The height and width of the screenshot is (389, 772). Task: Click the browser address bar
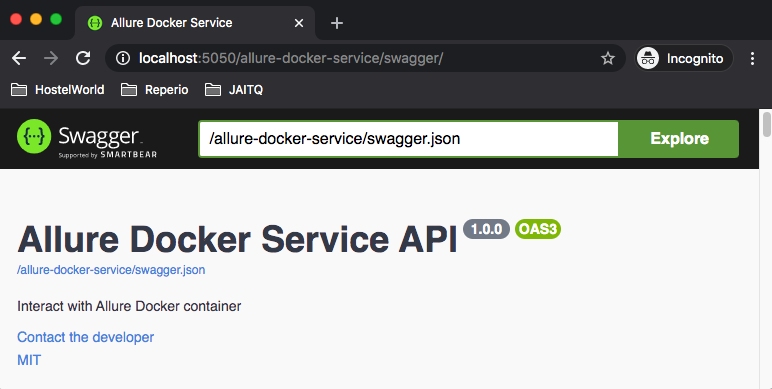pyautogui.click(x=364, y=58)
